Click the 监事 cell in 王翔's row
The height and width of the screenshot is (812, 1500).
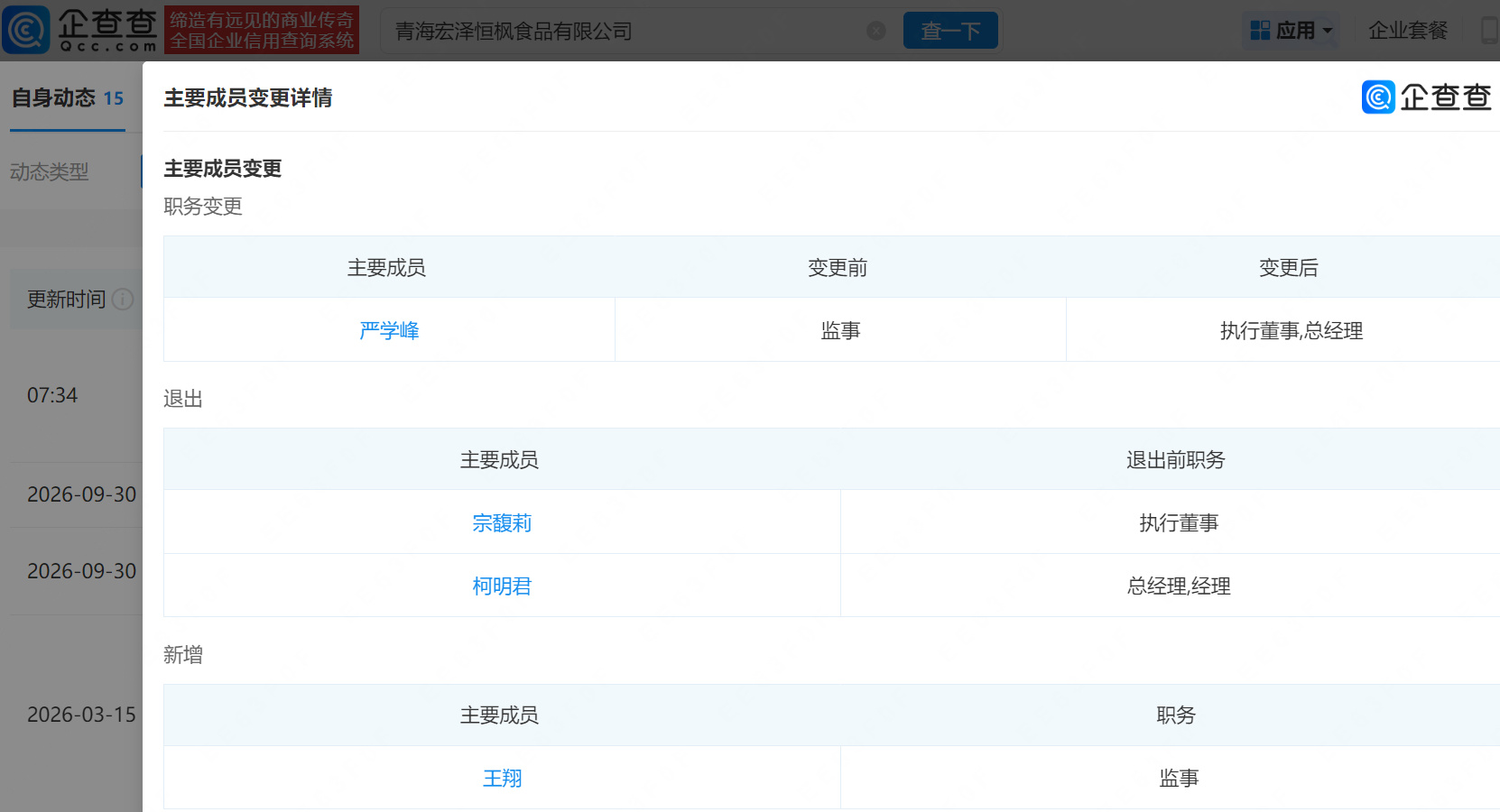tap(1179, 778)
